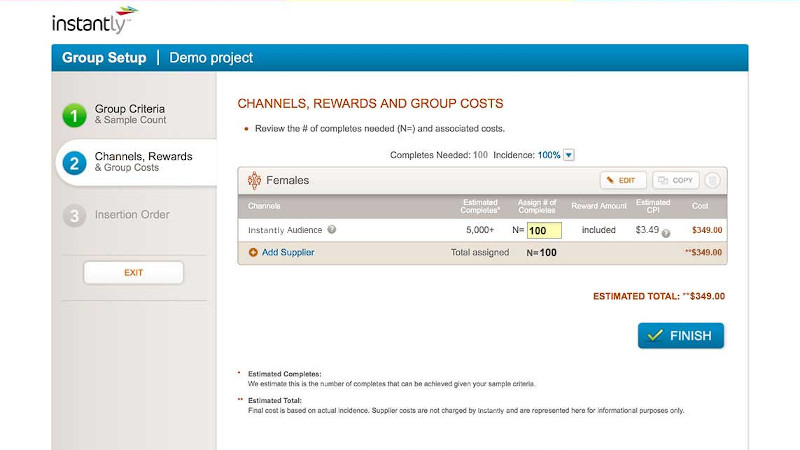Click the Females group icon
The height and width of the screenshot is (450, 800).
click(x=253, y=181)
